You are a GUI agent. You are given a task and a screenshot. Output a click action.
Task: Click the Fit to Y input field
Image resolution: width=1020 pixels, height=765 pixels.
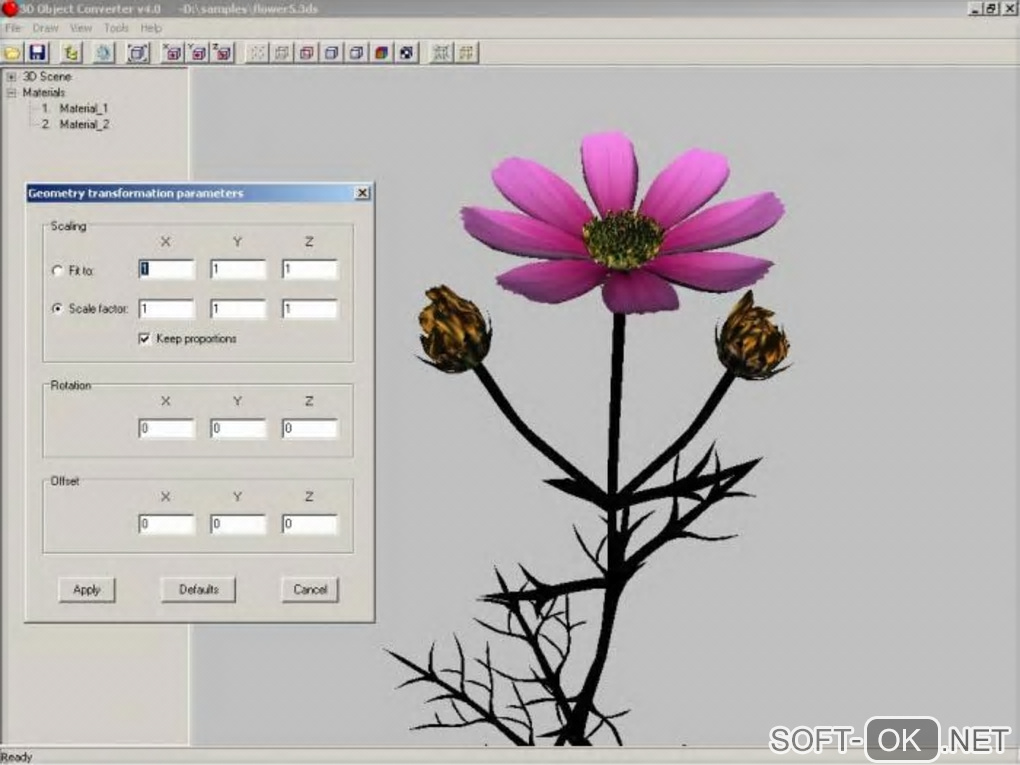click(x=238, y=269)
